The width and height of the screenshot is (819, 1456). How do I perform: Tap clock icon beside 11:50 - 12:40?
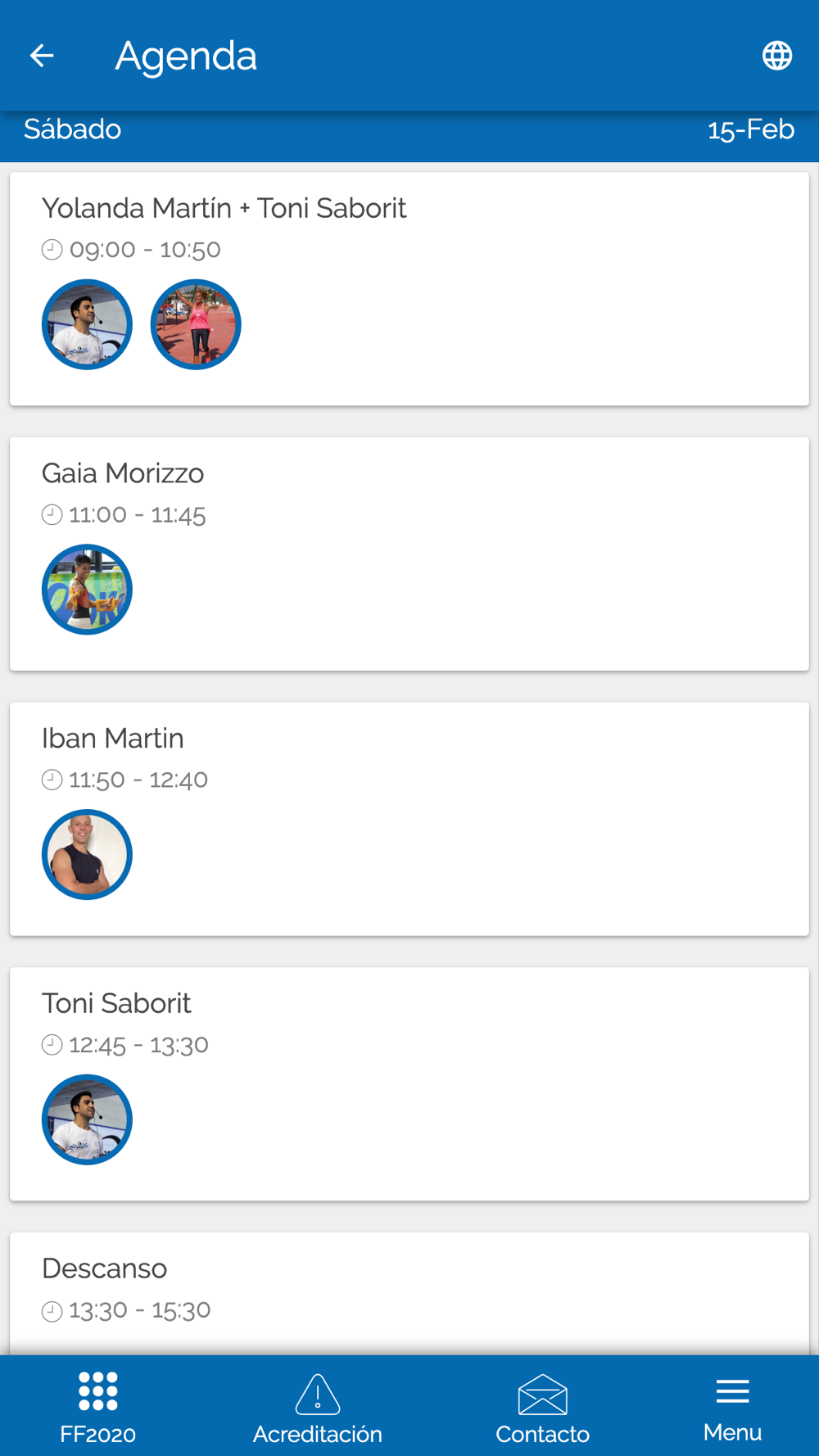[x=52, y=780]
